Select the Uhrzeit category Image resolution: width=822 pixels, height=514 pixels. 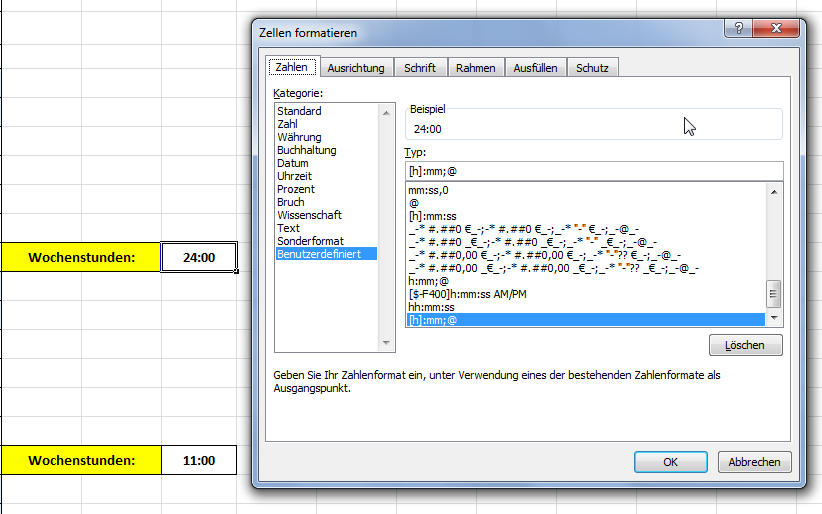coord(294,176)
